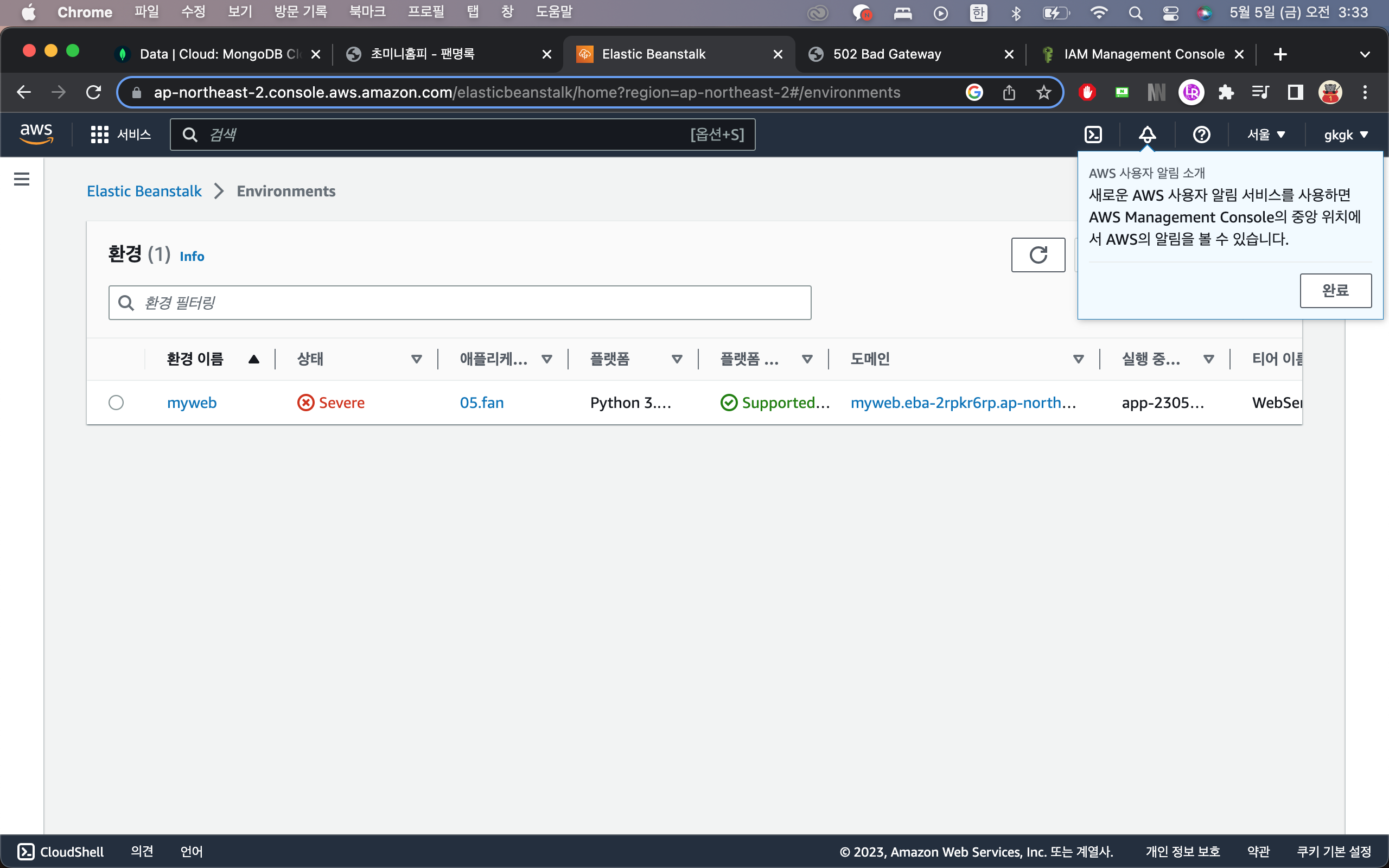Image resolution: width=1389 pixels, height=868 pixels.
Task: Reload the browser page
Action: point(93,92)
